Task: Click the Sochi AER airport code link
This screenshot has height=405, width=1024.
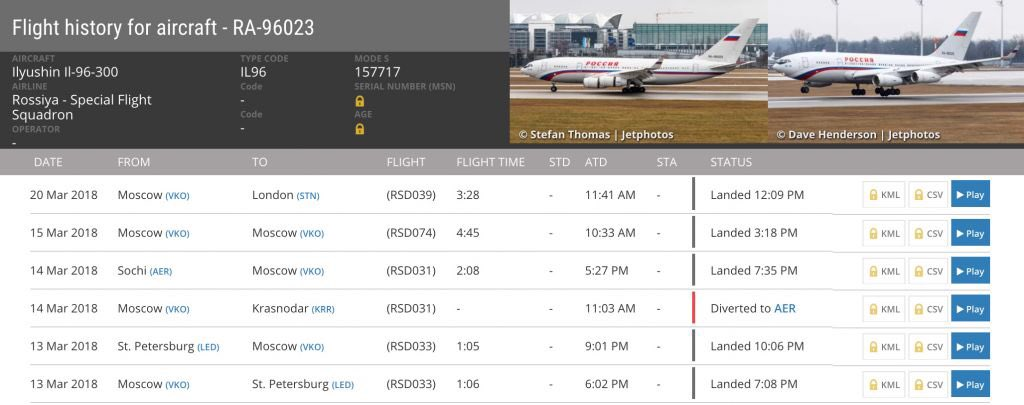Action: (161, 271)
